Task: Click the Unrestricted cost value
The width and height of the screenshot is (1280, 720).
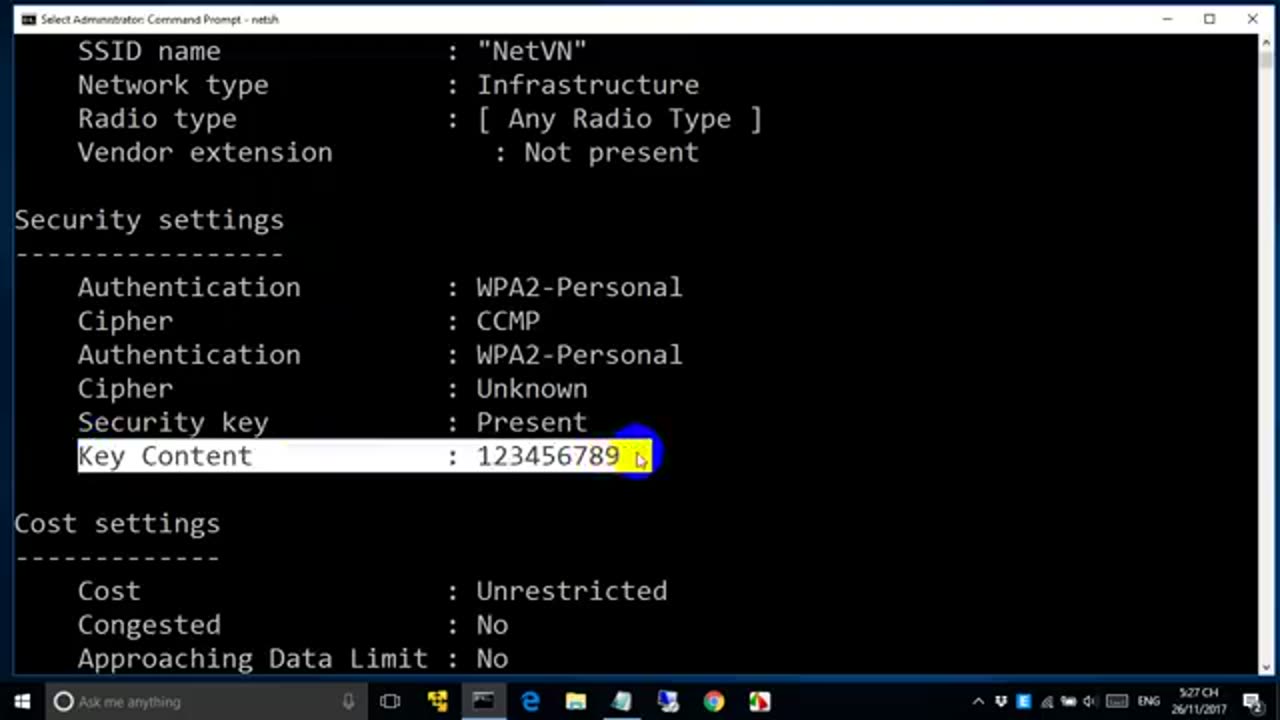Action: click(x=572, y=591)
